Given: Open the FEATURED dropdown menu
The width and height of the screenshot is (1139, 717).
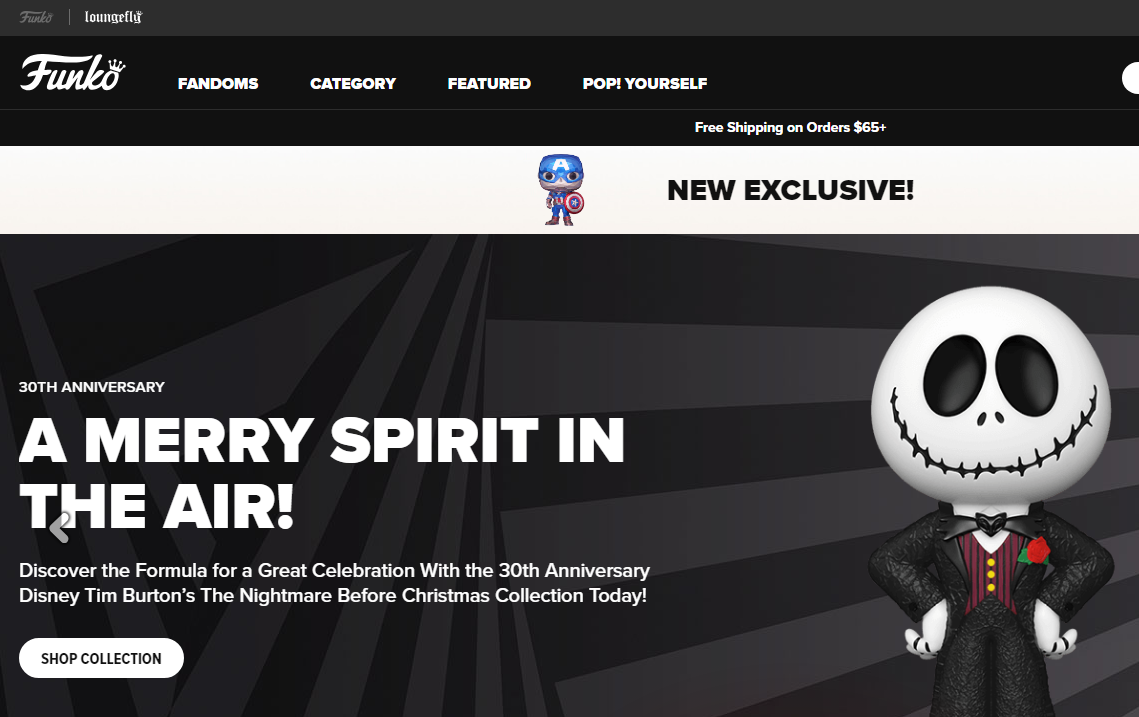Looking at the screenshot, I should (489, 84).
